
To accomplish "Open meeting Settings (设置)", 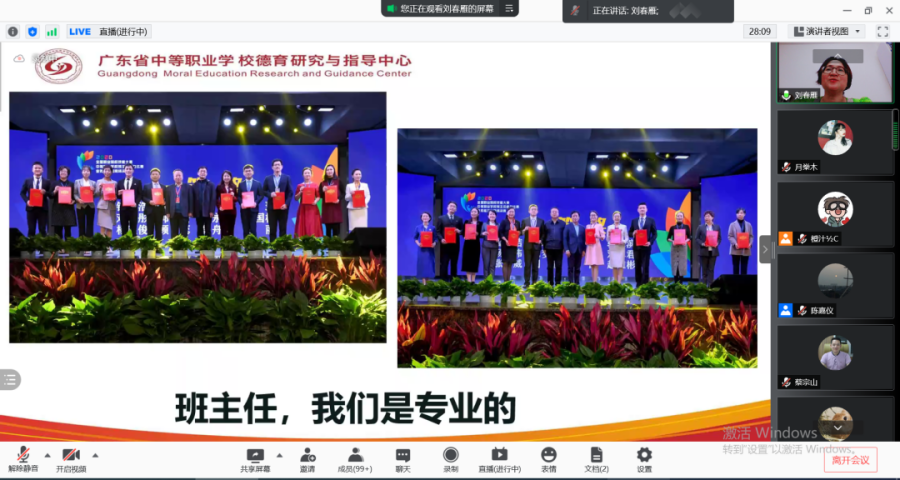I will click(x=644, y=459).
